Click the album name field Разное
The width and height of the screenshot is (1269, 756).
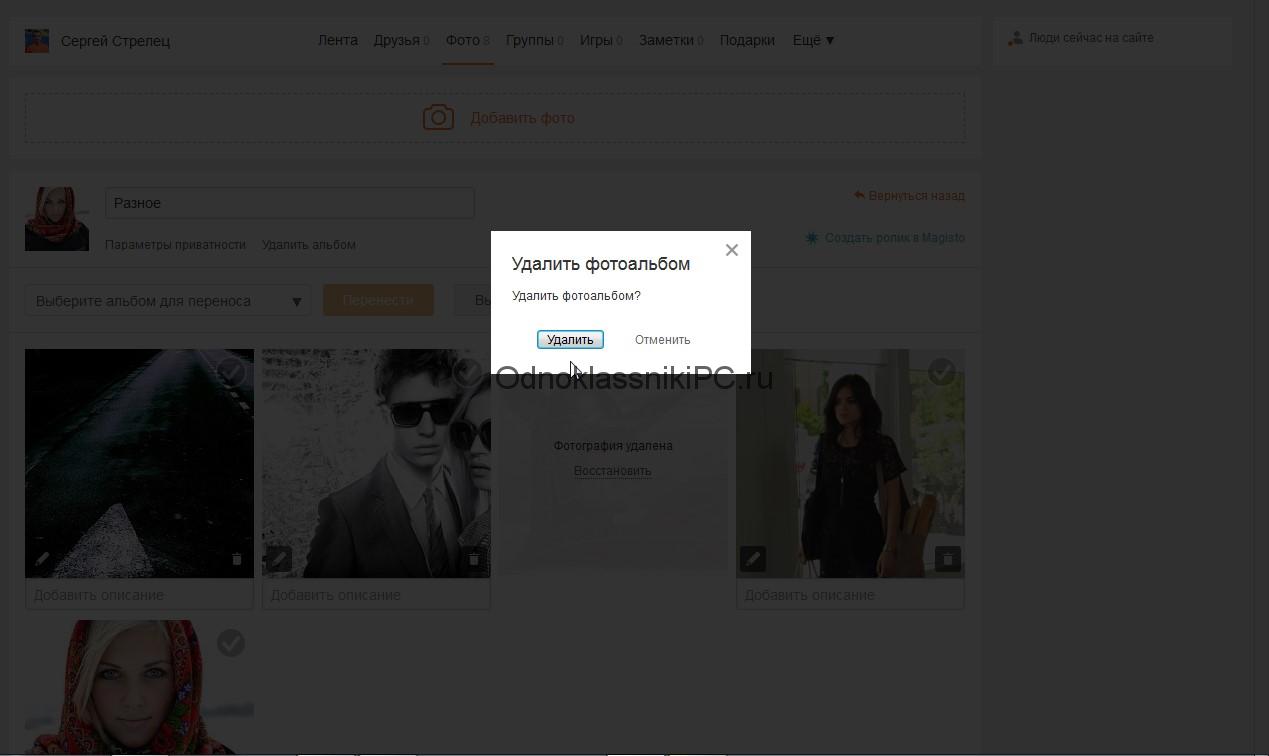[x=290, y=203]
